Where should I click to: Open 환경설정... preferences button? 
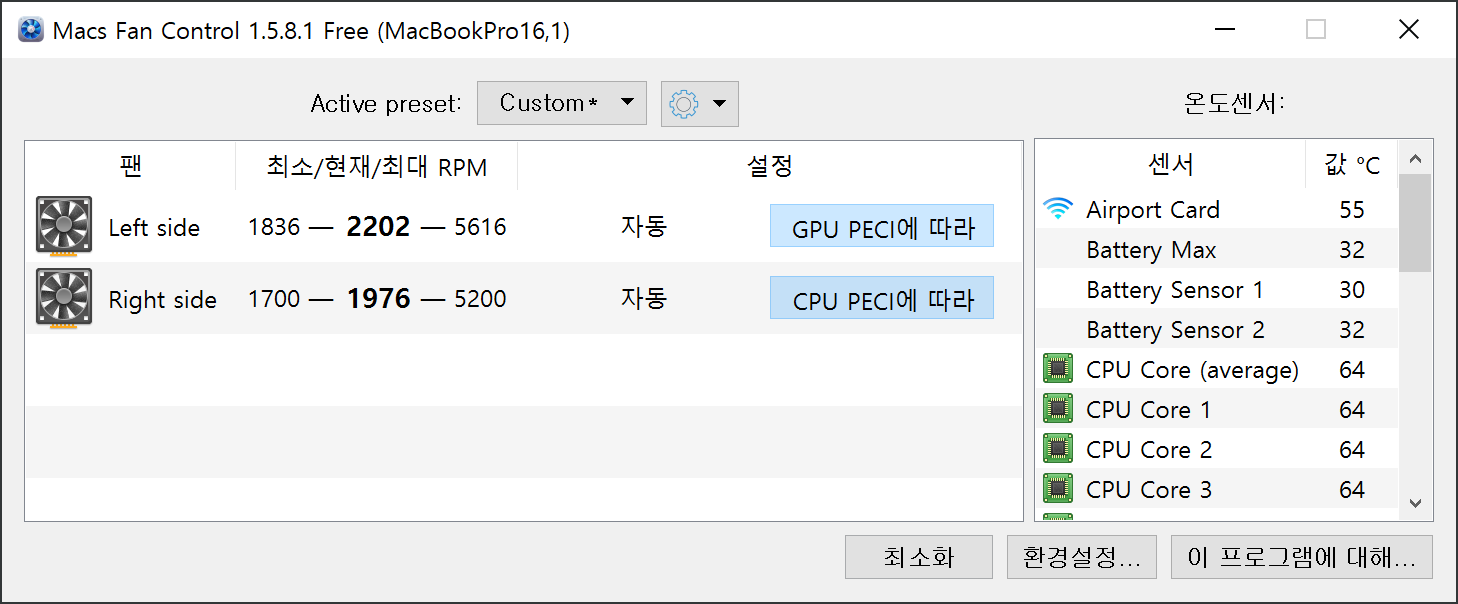[1082, 557]
